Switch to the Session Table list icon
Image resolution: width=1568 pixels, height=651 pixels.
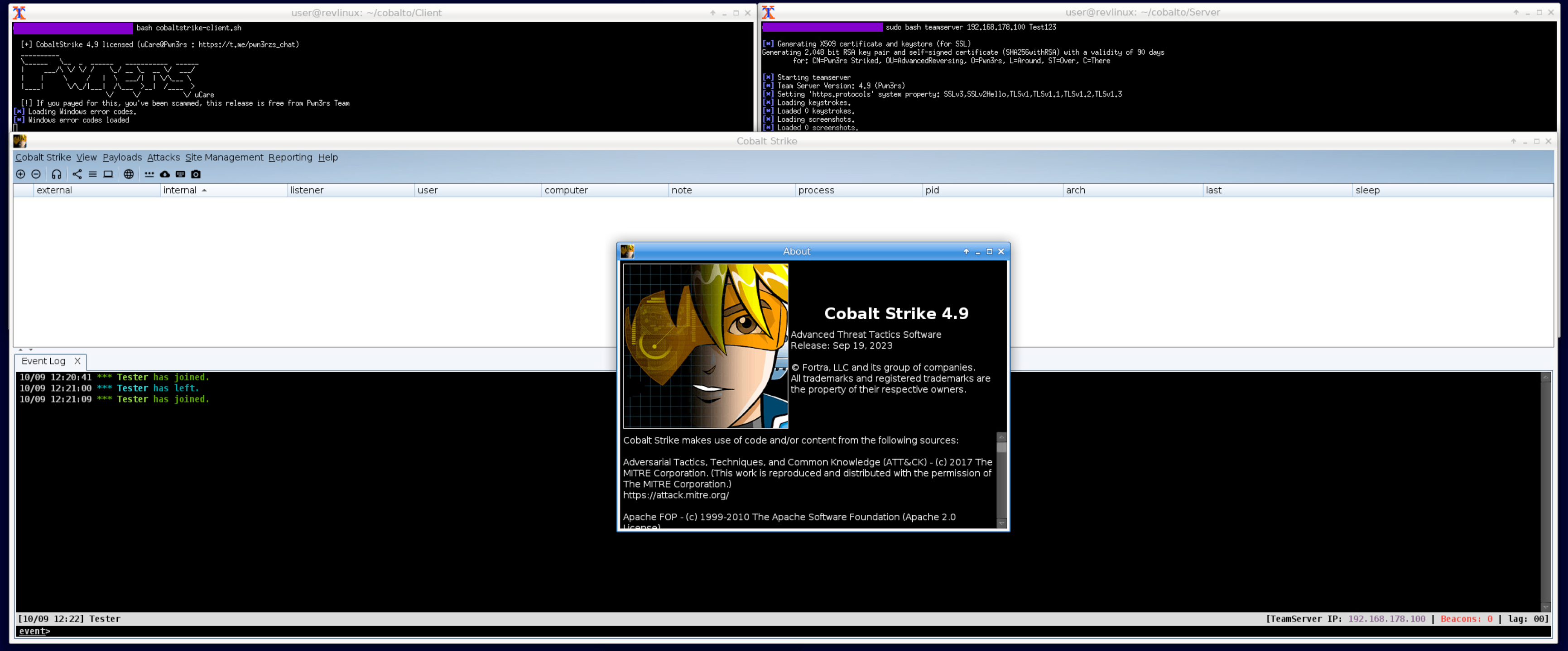(92, 174)
